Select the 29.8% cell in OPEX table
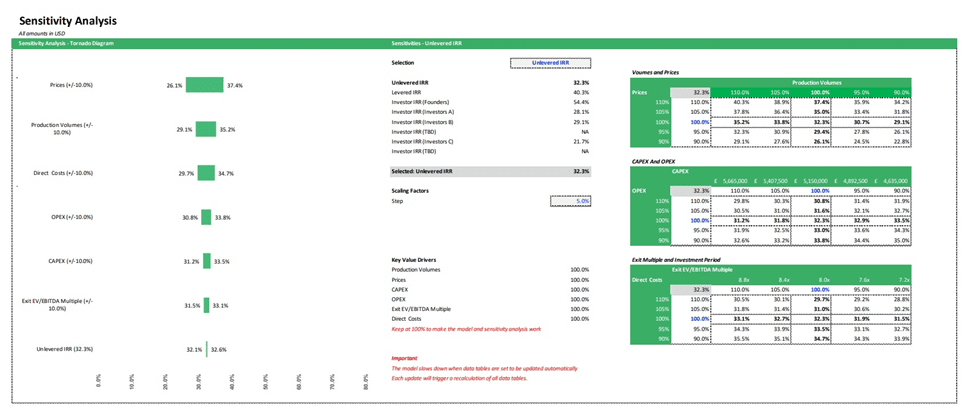The image size is (975, 419). [x=730, y=201]
